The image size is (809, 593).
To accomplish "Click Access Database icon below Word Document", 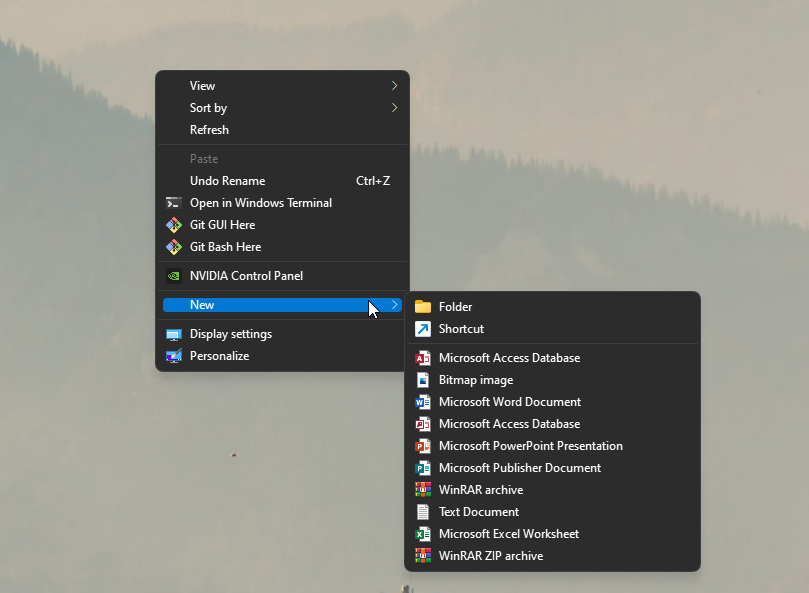I will 423,424.
